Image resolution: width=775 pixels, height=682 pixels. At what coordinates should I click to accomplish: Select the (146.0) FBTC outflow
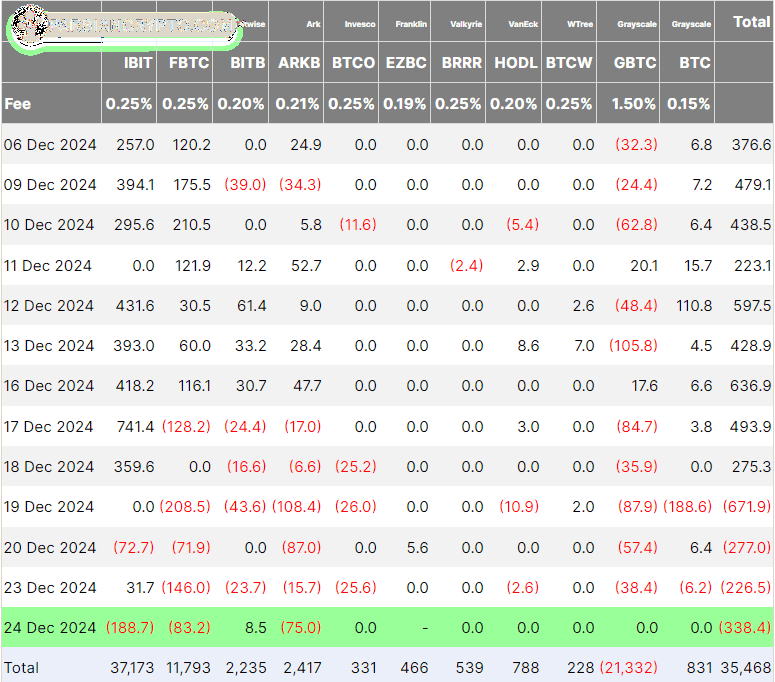tap(186, 588)
